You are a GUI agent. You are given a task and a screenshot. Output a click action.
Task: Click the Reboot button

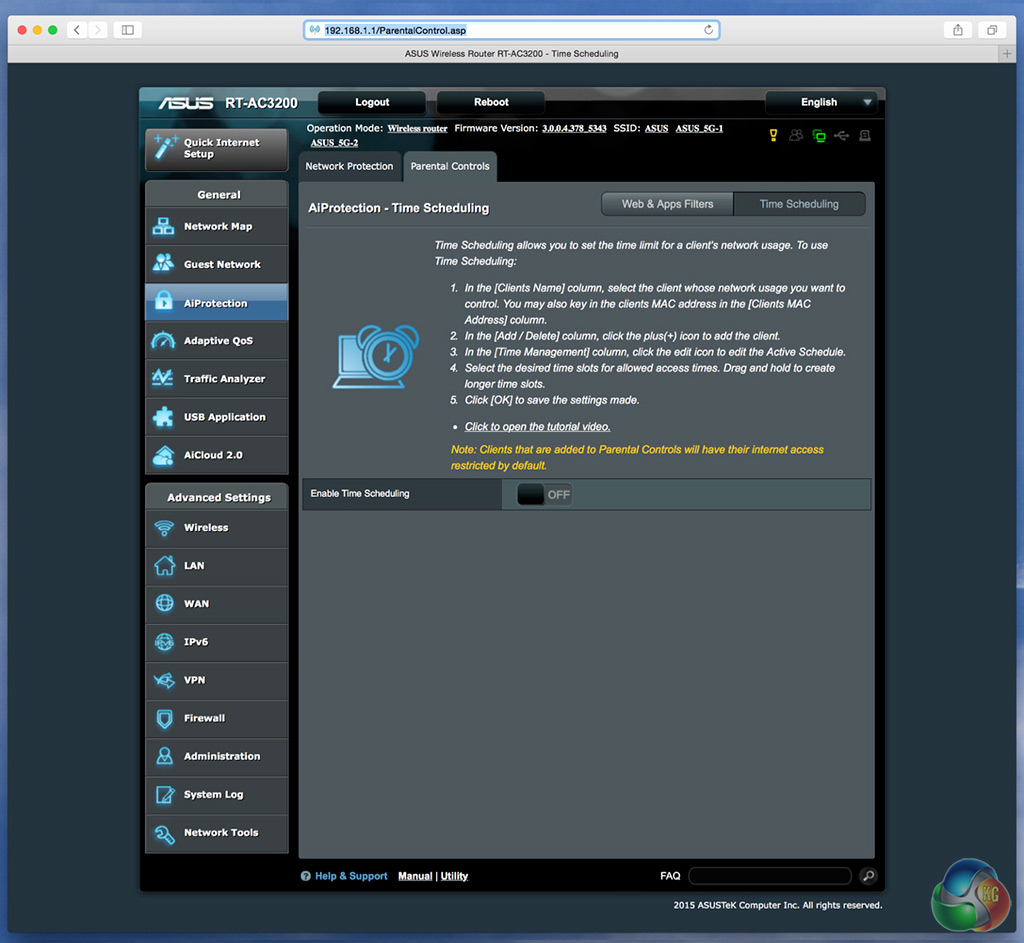click(x=491, y=102)
